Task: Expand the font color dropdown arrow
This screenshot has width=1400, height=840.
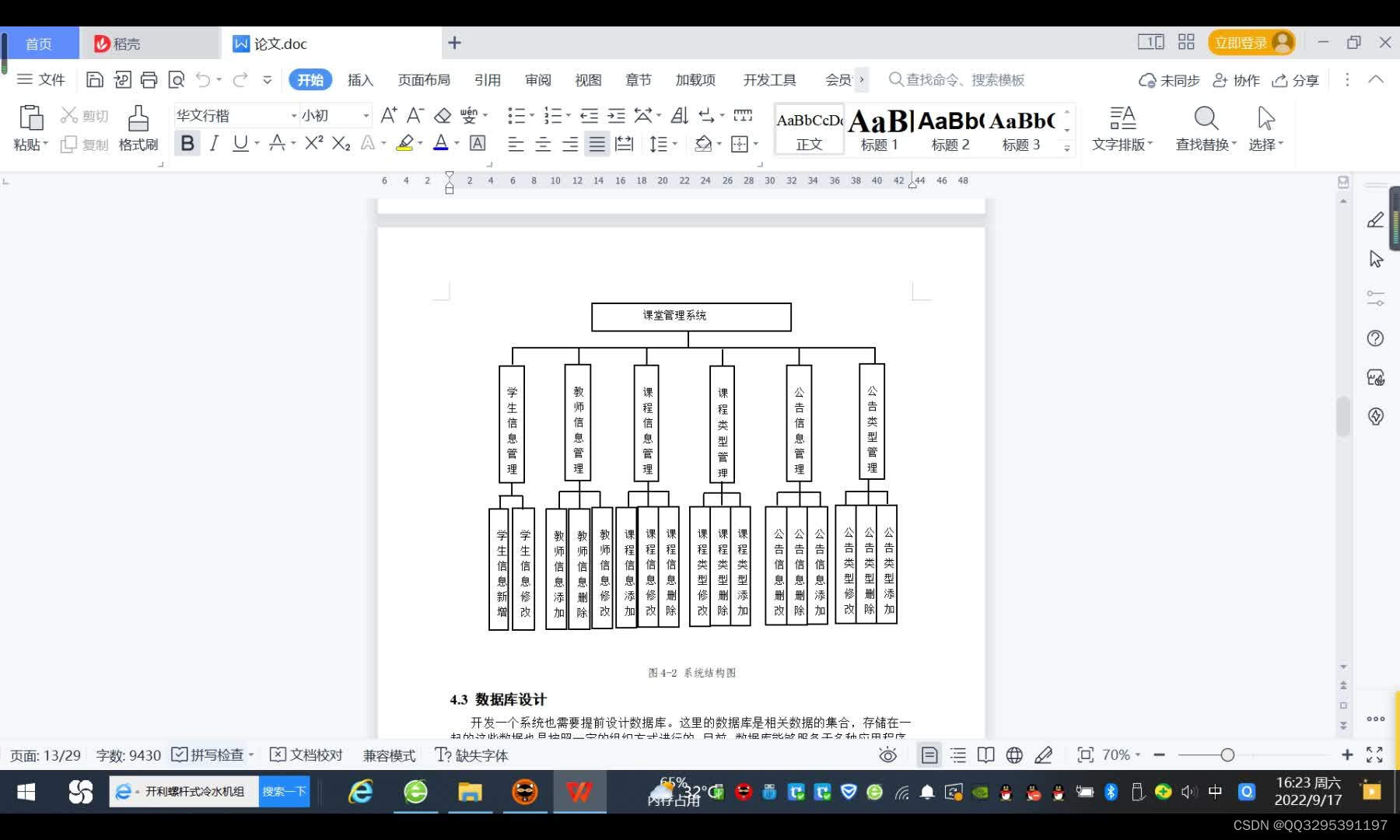Action: pos(457,143)
